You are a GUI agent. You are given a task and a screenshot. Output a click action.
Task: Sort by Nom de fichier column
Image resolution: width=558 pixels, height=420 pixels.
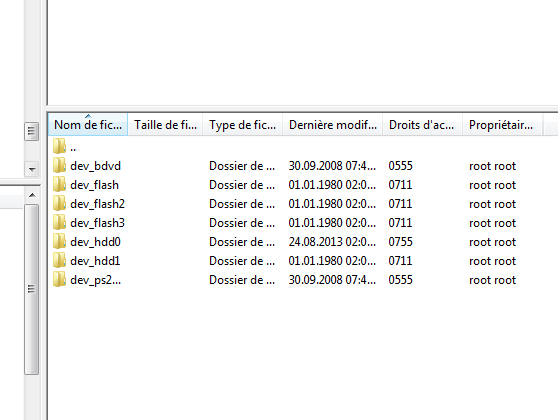coord(88,125)
